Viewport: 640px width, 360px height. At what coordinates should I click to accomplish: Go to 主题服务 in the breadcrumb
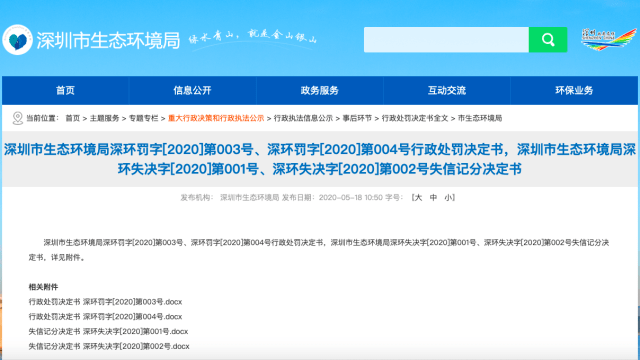(104, 118)
